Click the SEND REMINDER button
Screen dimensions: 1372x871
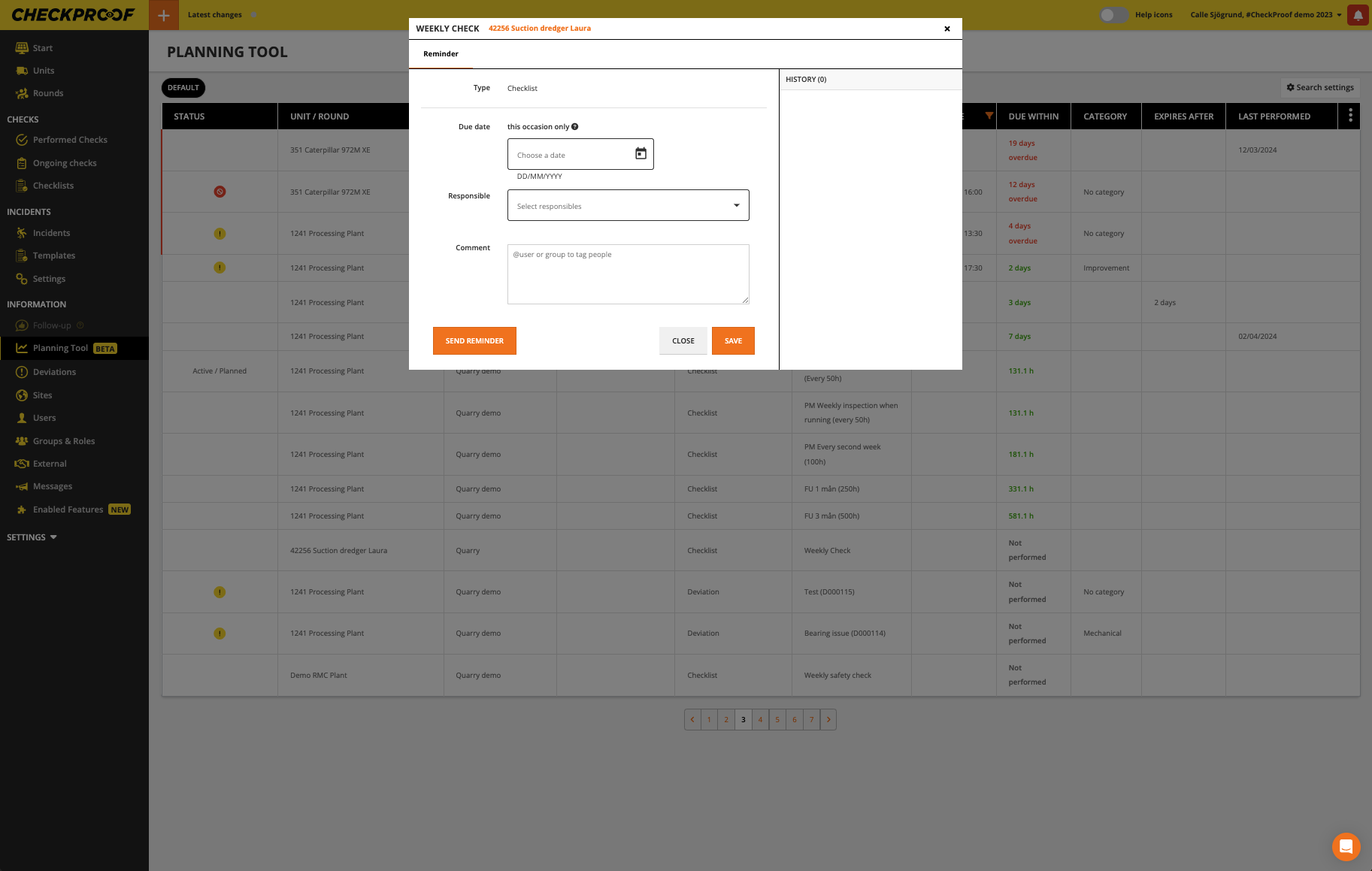[x=474, y=341]
